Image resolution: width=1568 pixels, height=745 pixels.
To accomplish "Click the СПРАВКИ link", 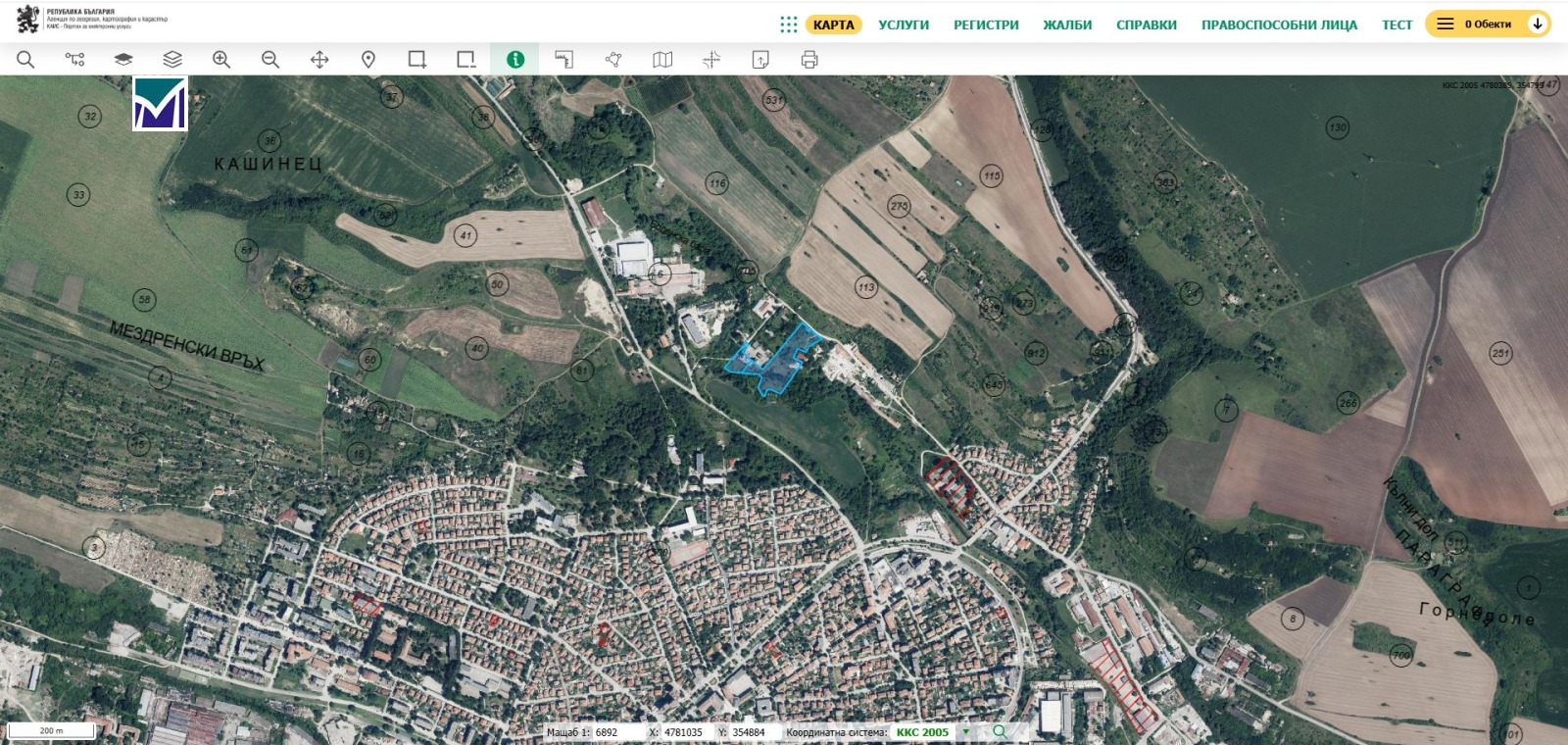I will [1146, 25].
